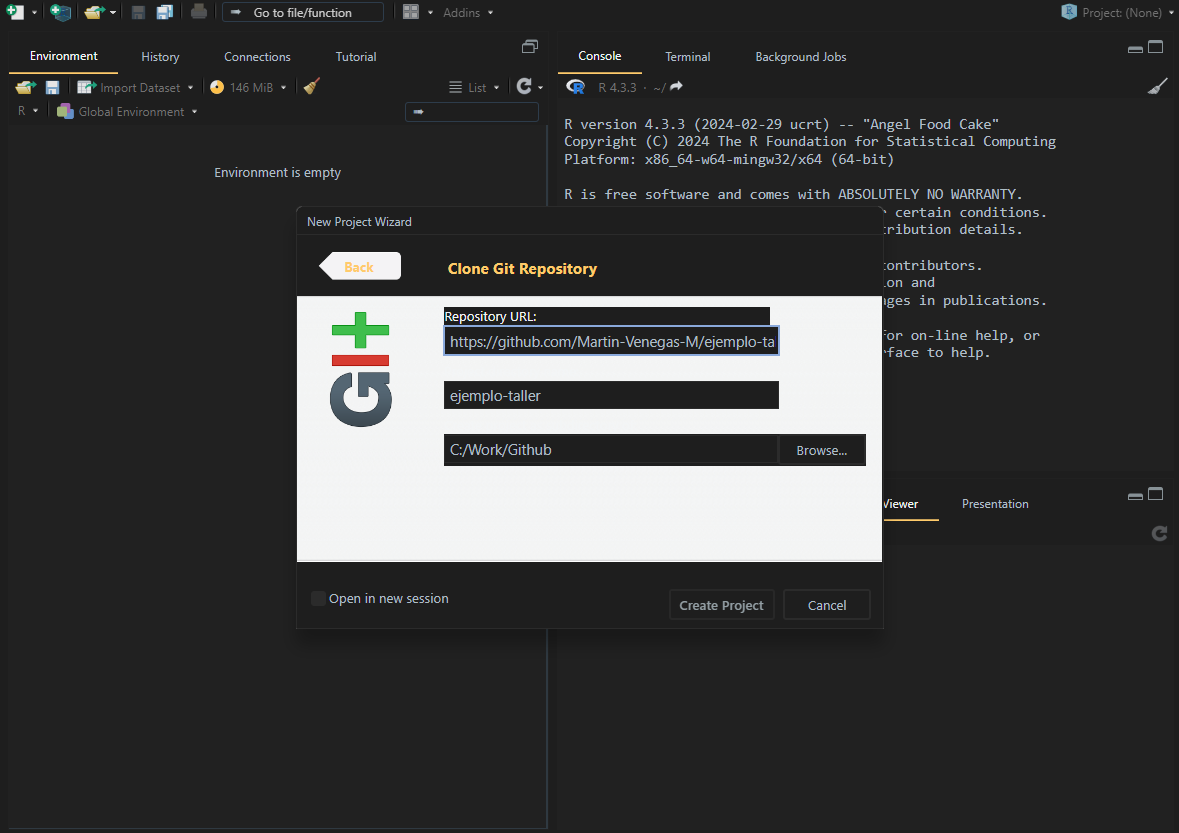Focus the Go to file/function box
Viewport: 1179px width, 833px height.
(302, 12)
